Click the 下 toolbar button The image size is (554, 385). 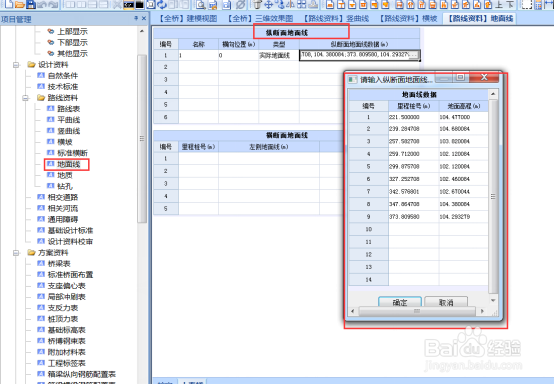(x=510, y=4)
